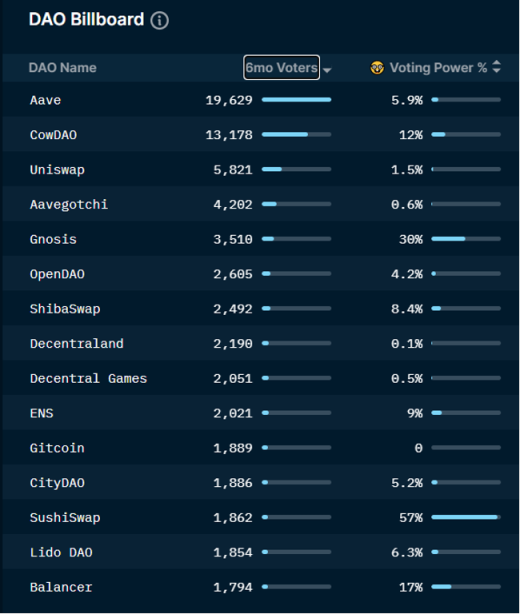This screenshot has height=614, width=520.
Task: Select the Uniswap row
Action: [260, 170]
